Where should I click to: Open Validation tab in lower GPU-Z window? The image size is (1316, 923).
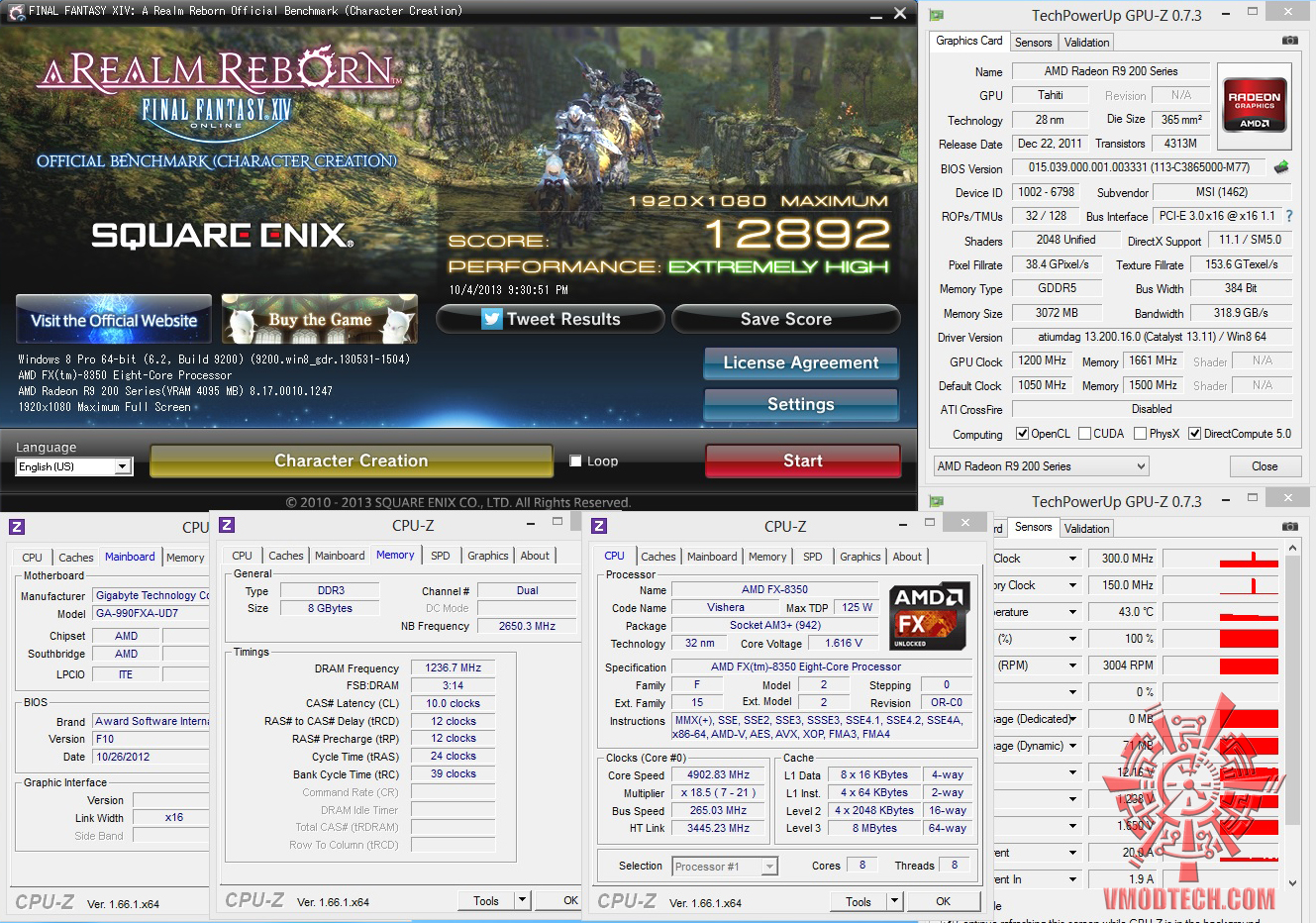(x=1086, y=529)
